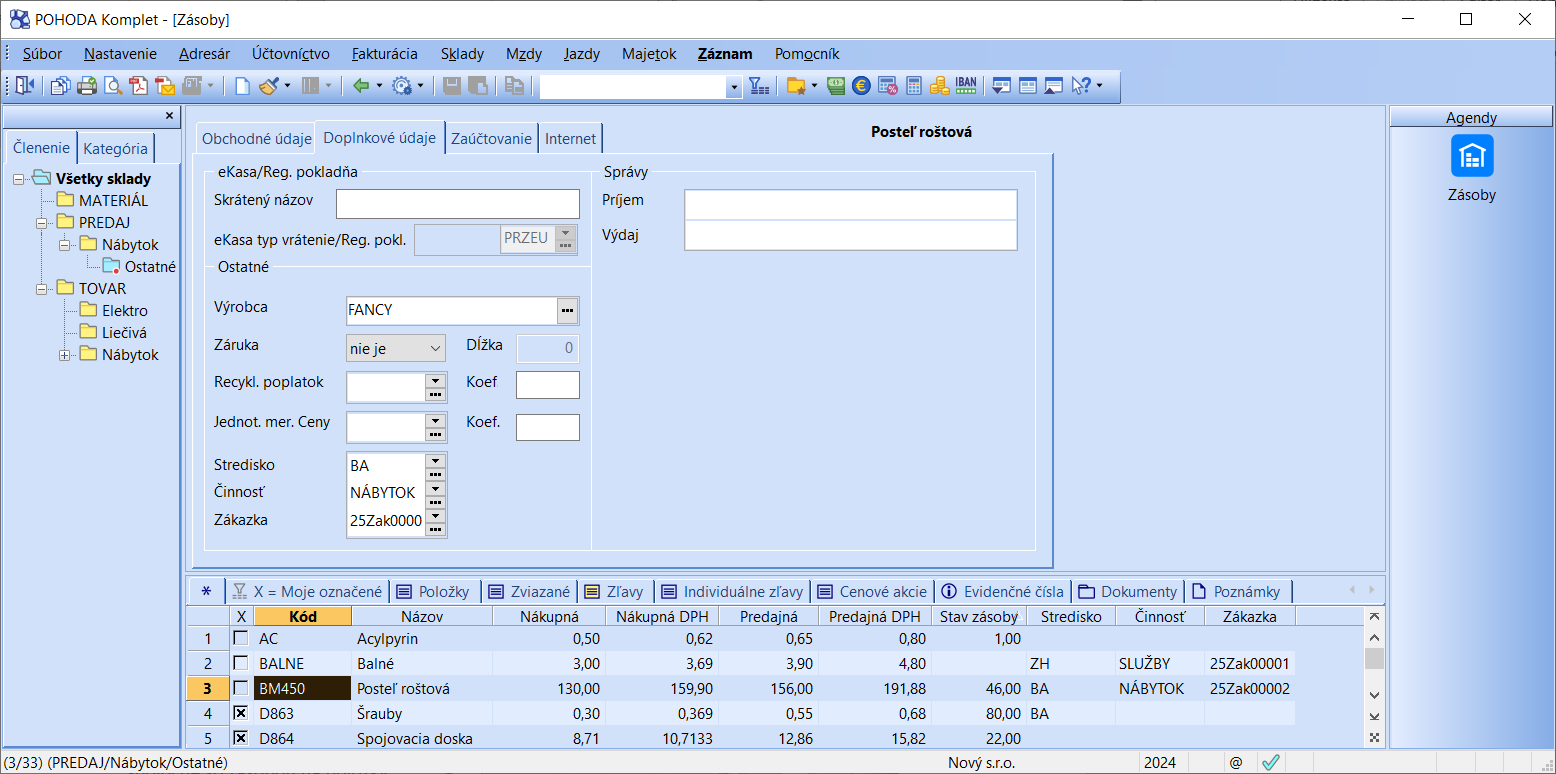Switch to the Zaúčtovanie tab
Screen dimensions: 1556x774
[x=491, y=139]
